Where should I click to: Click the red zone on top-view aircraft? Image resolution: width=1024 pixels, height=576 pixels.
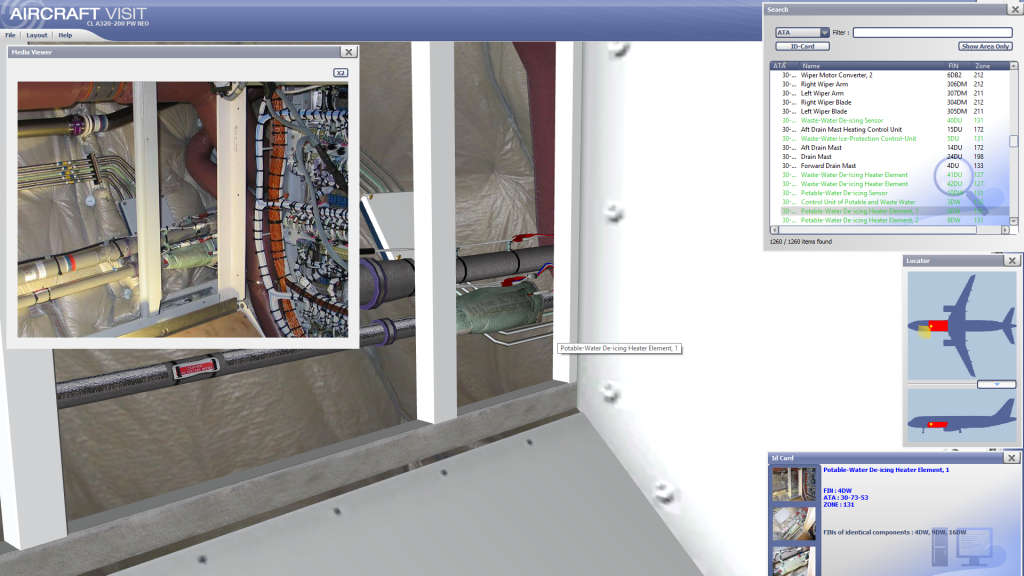(x=937, y=327)
